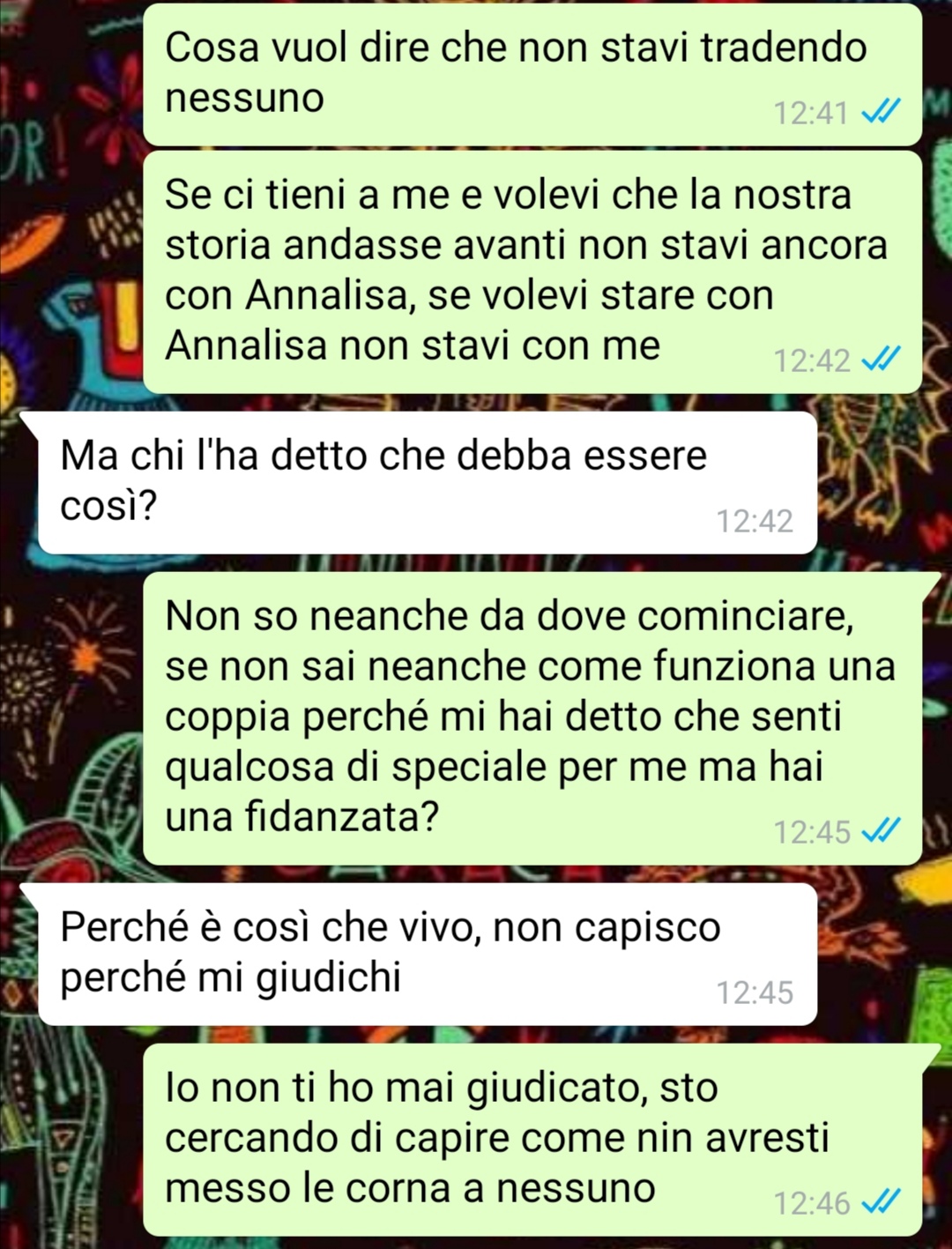Tap the 12:42 timestamp on the green bubble
This screenshot has width=952, height=1249.
tap(810, 361)
